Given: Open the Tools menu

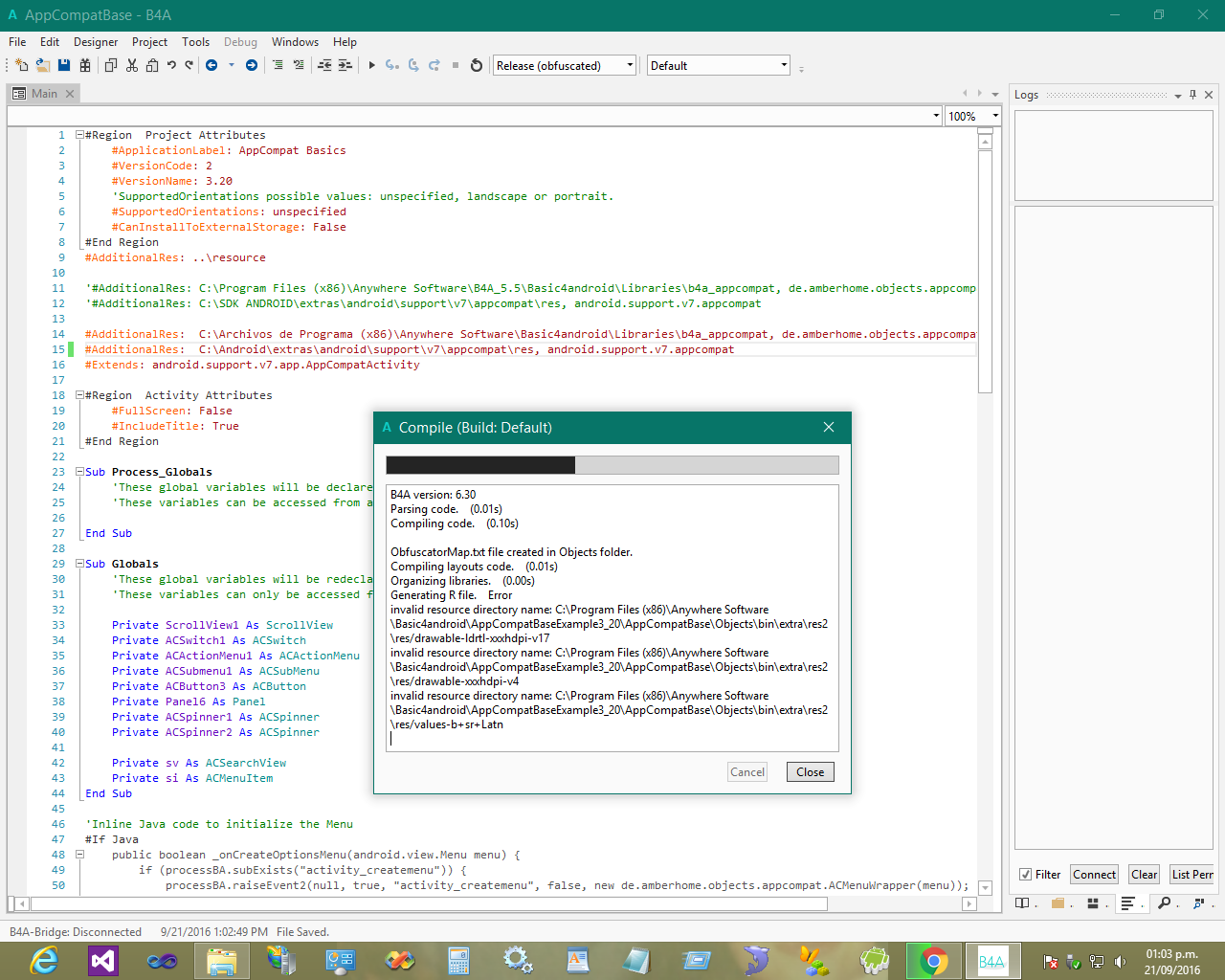Looking at the screenshot, I should coord(195,42).
